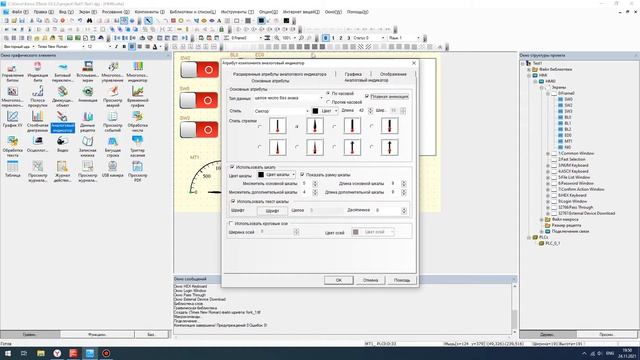640x360 pixels.
Task: Select the Управление битом element icon
Action: coord(12,71)
